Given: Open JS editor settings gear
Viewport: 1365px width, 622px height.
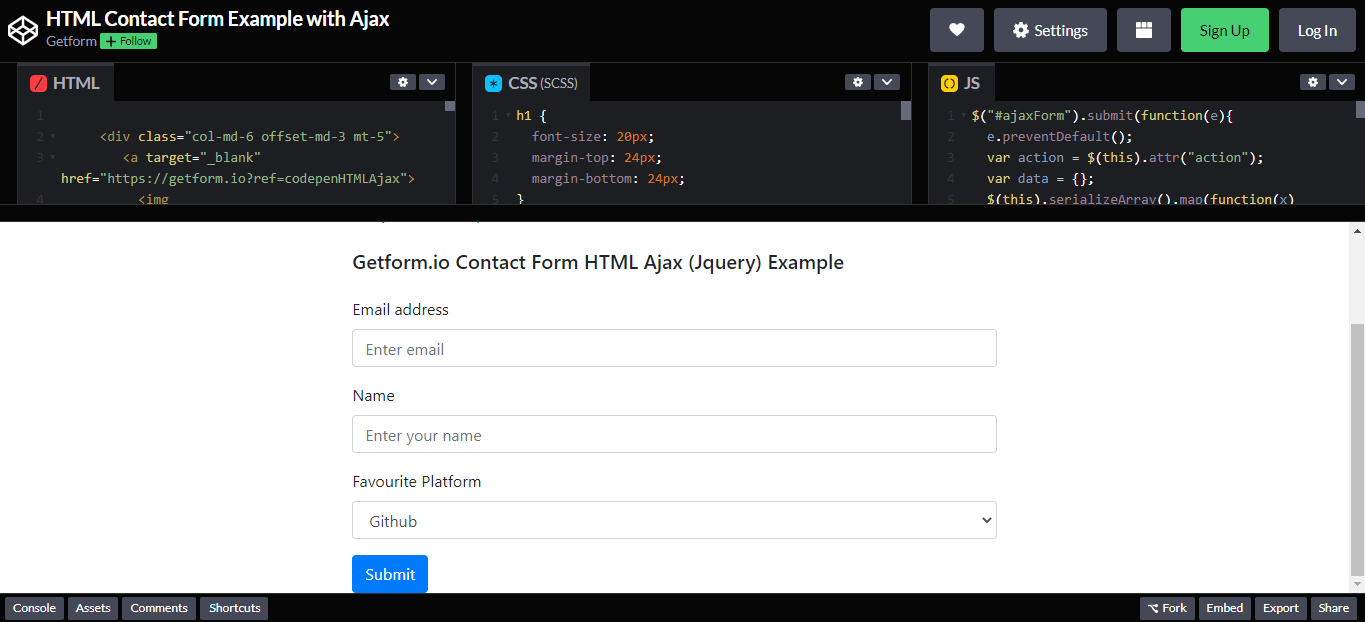Looking at the screenshot, I should [1313, 82].
